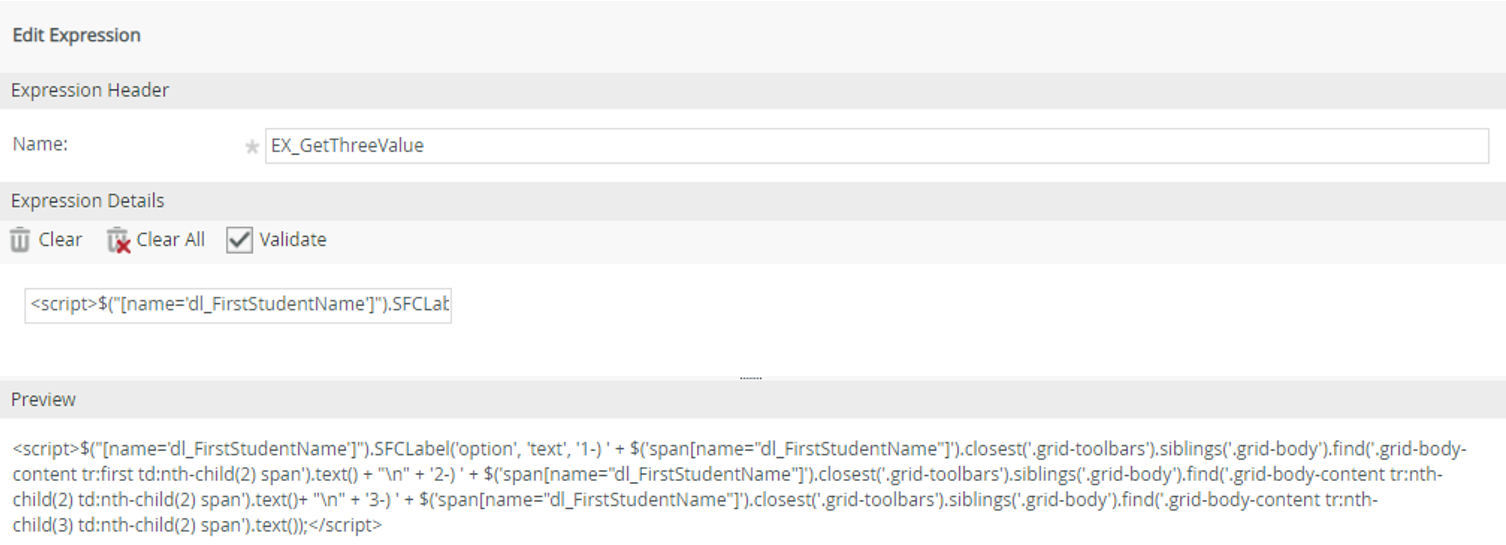Click the required-field star beside Name
1506x545 pixels.
click(252, 147)
